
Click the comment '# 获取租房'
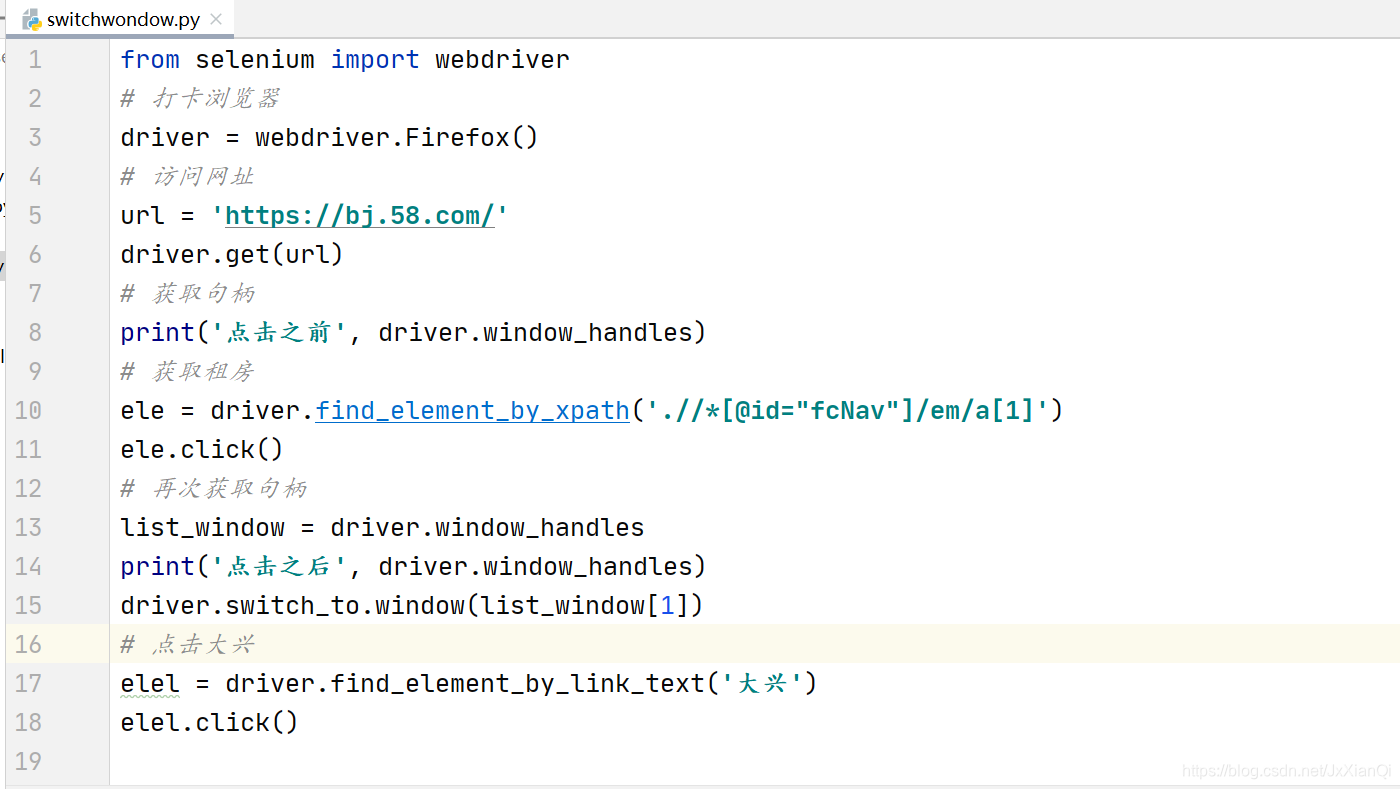pyautogui.click(x=187, y=371)
